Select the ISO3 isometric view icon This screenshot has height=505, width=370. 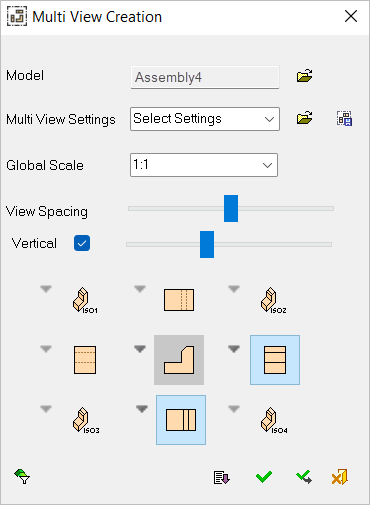coord(86,420)
